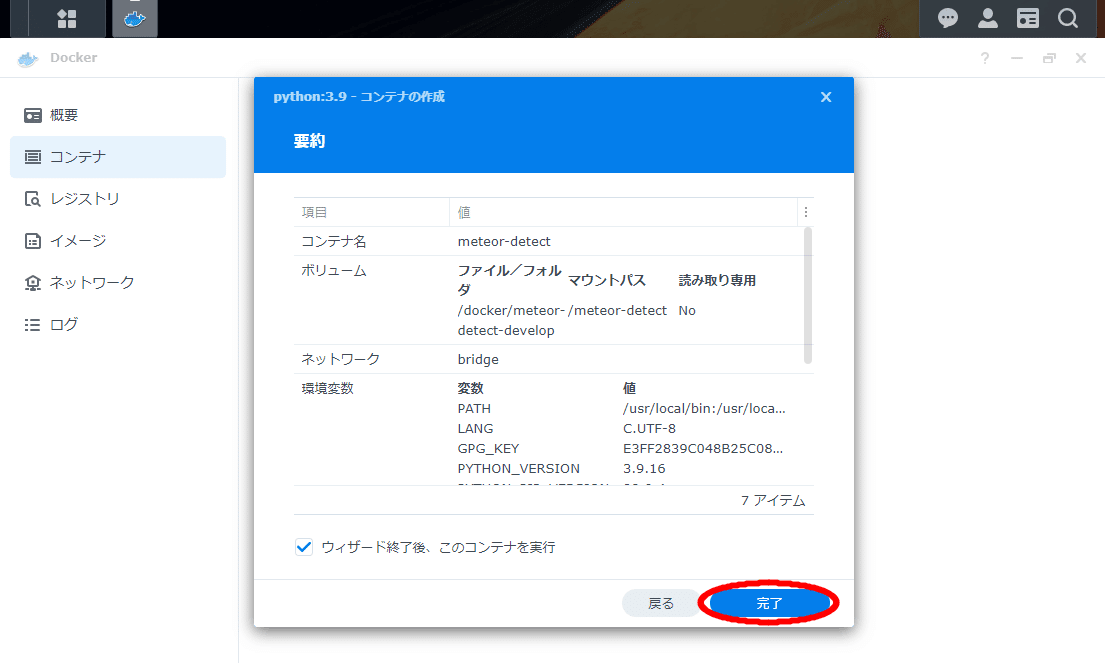
Task: Close the container creation dialog
Action: 826,97
